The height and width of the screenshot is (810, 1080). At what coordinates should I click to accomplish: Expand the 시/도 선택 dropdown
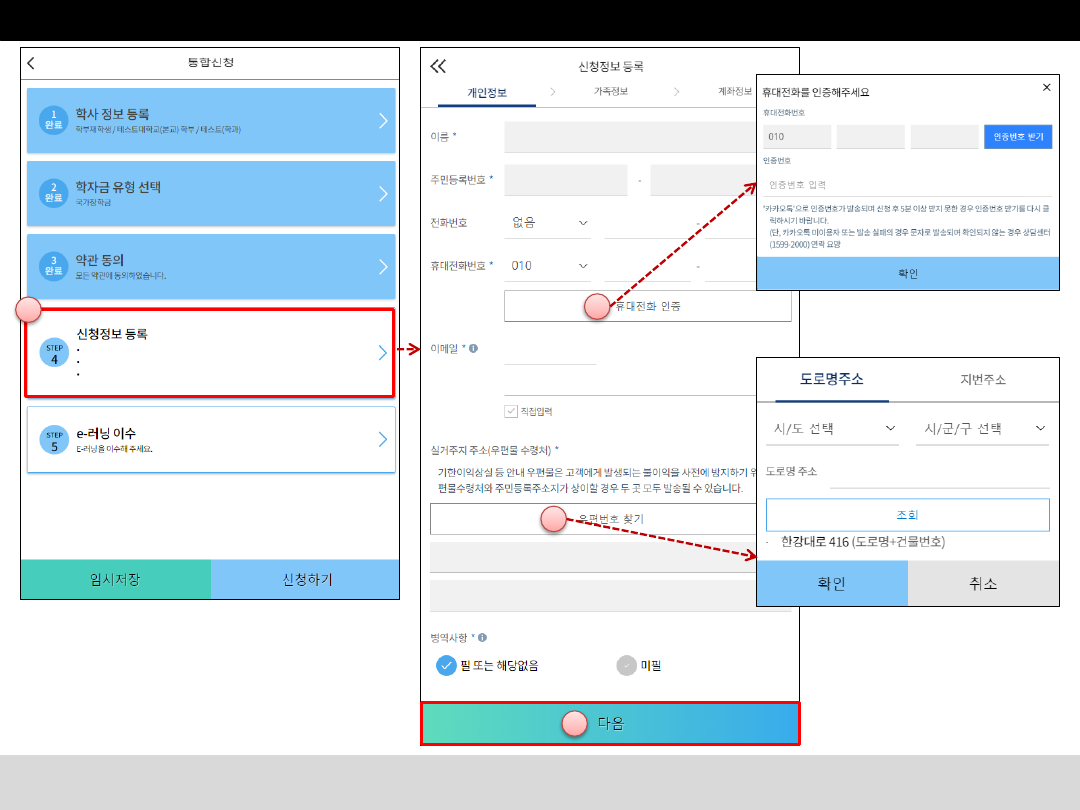831,429
